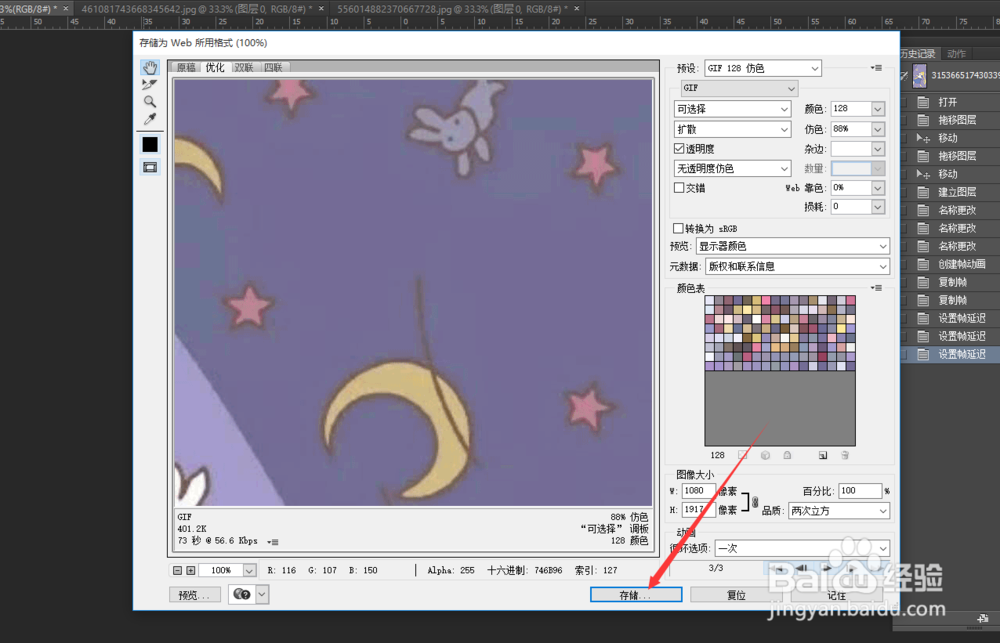Open the 品质 dropdown showing 两次立方
Screen dimensions: 1000x643
click(838, 510)
